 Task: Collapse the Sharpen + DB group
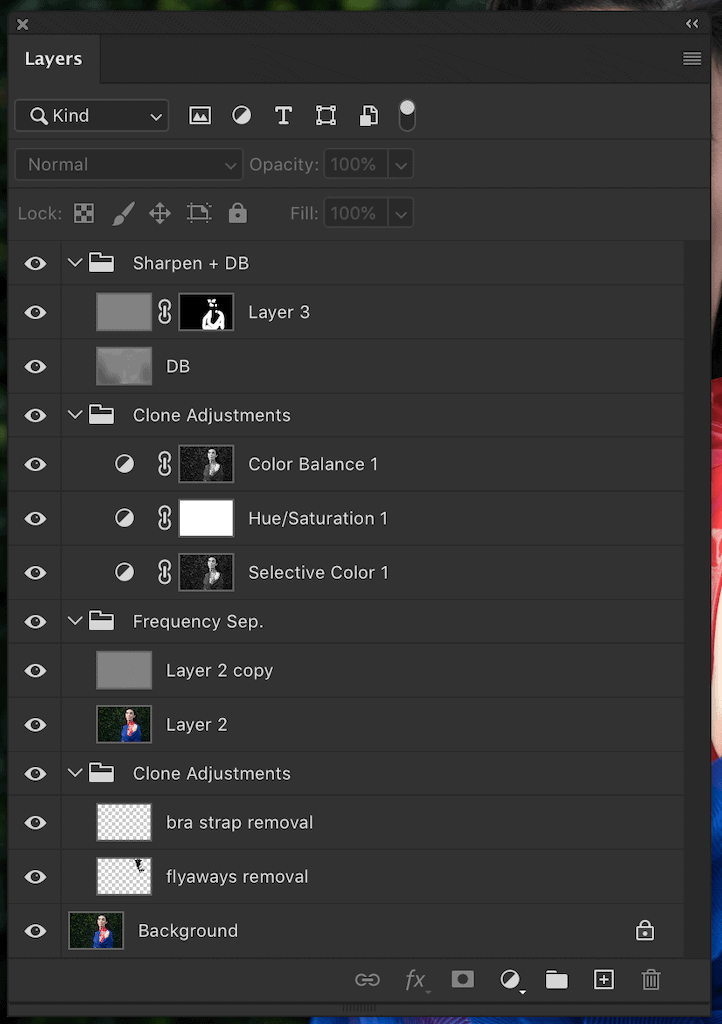75,263
